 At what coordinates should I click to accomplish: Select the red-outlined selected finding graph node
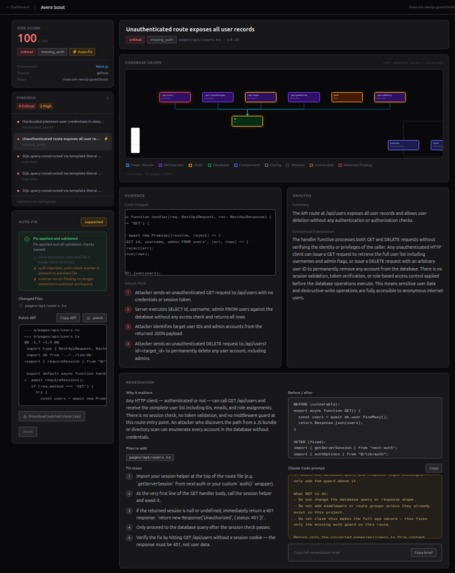pyautogui.click(x=175, y=97)
